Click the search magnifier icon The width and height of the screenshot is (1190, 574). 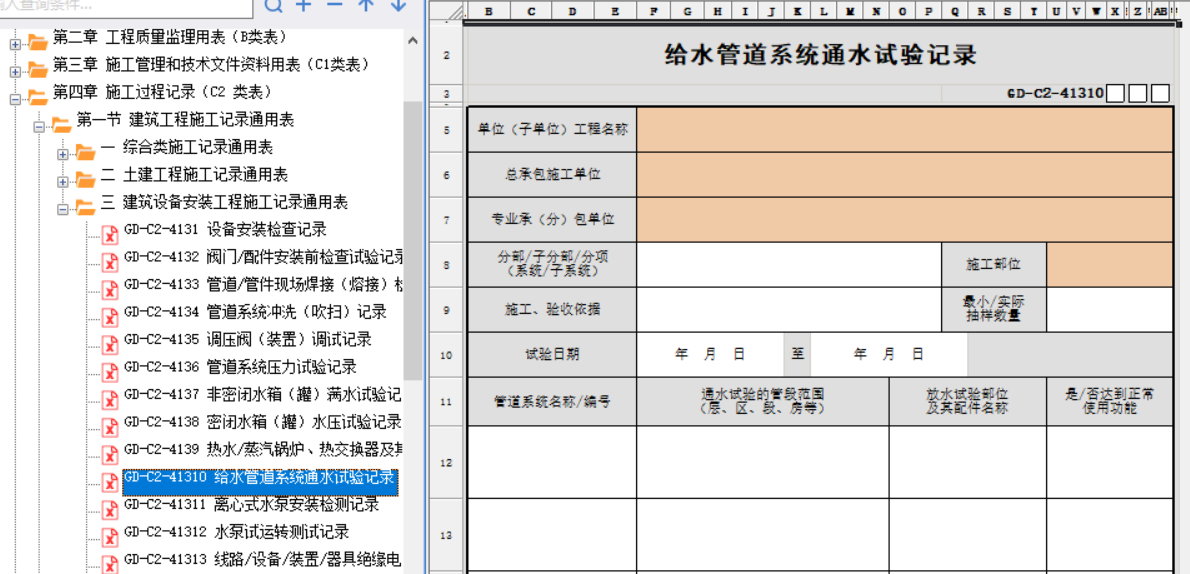click(x=274, y=5)
